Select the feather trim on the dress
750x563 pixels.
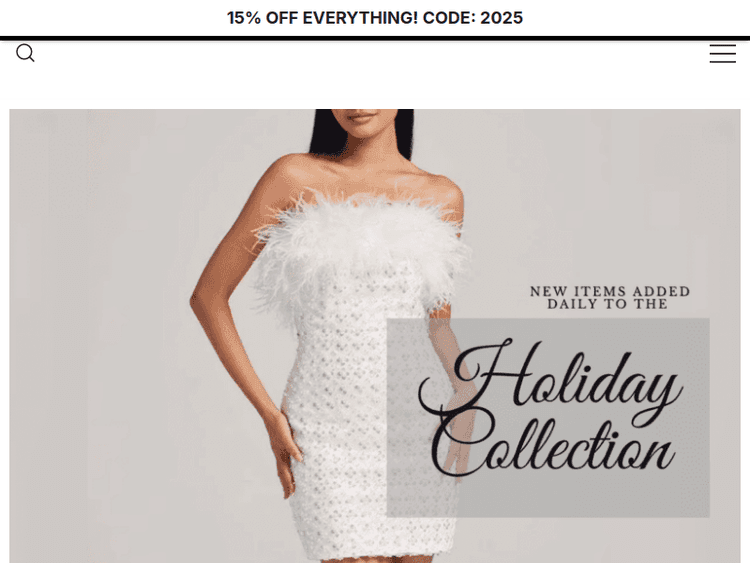point(361,242)
